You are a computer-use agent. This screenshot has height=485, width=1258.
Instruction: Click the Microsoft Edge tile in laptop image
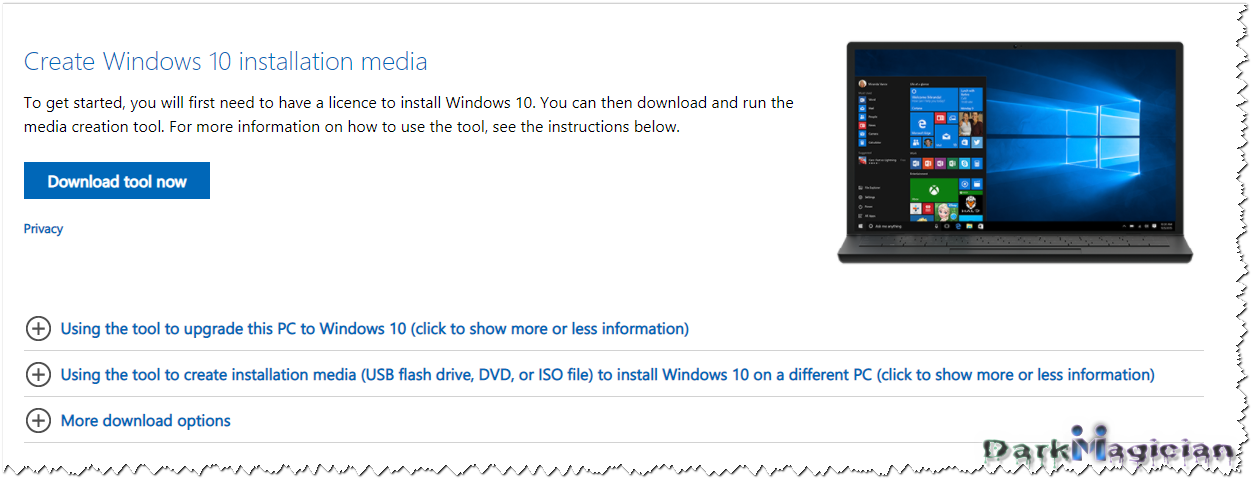tap(921, 124)
